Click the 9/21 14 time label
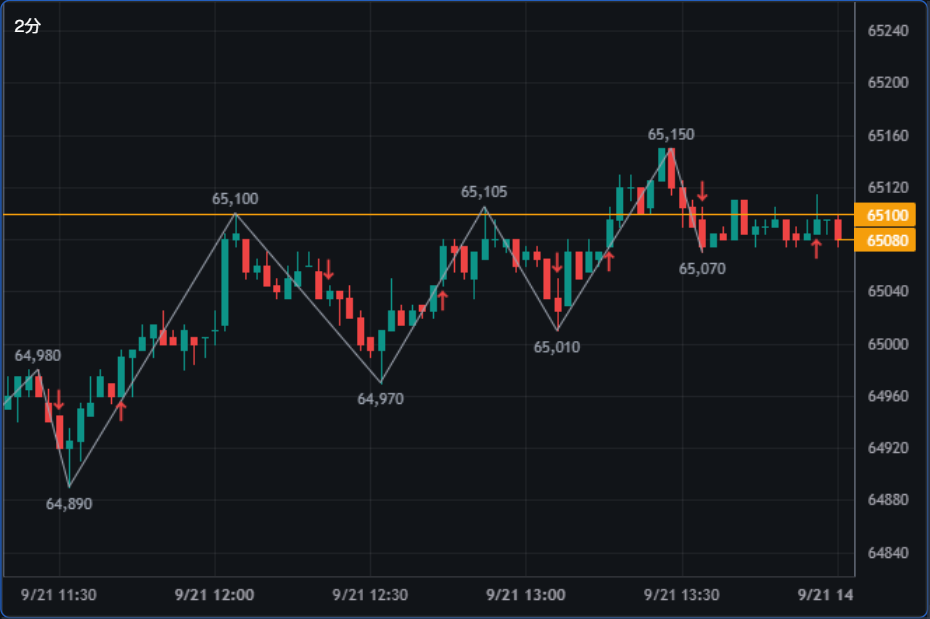This screenshot has width=930, height=619. click(x=825, y=595)
